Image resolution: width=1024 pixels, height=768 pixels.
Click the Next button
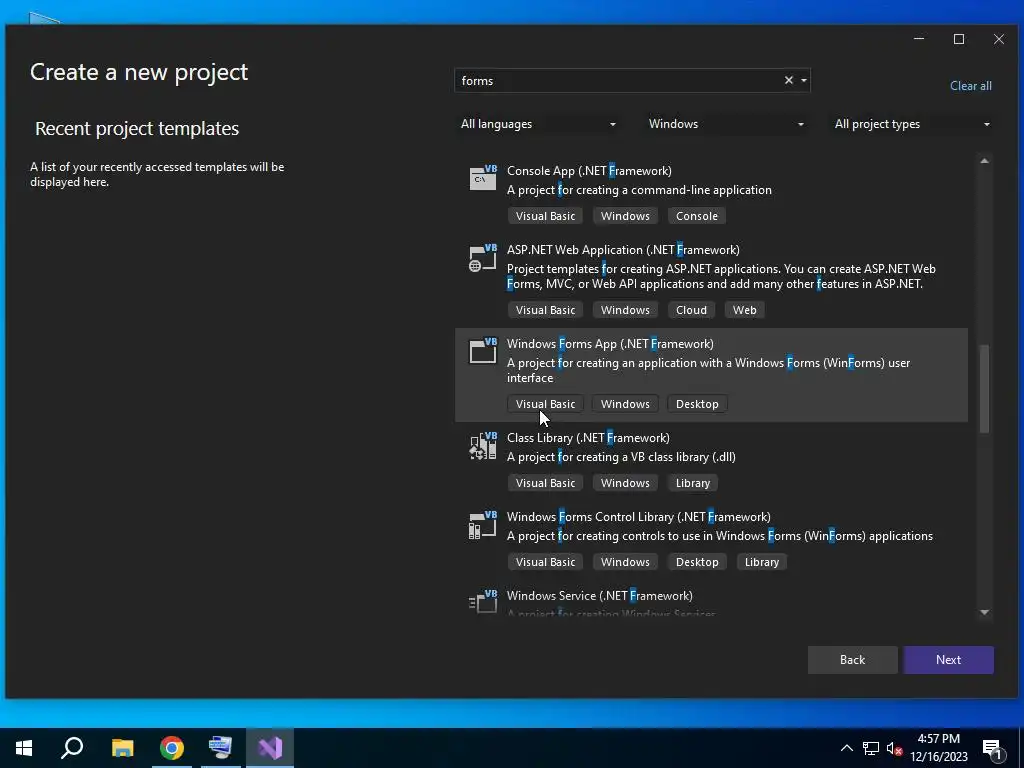[948, 660]
